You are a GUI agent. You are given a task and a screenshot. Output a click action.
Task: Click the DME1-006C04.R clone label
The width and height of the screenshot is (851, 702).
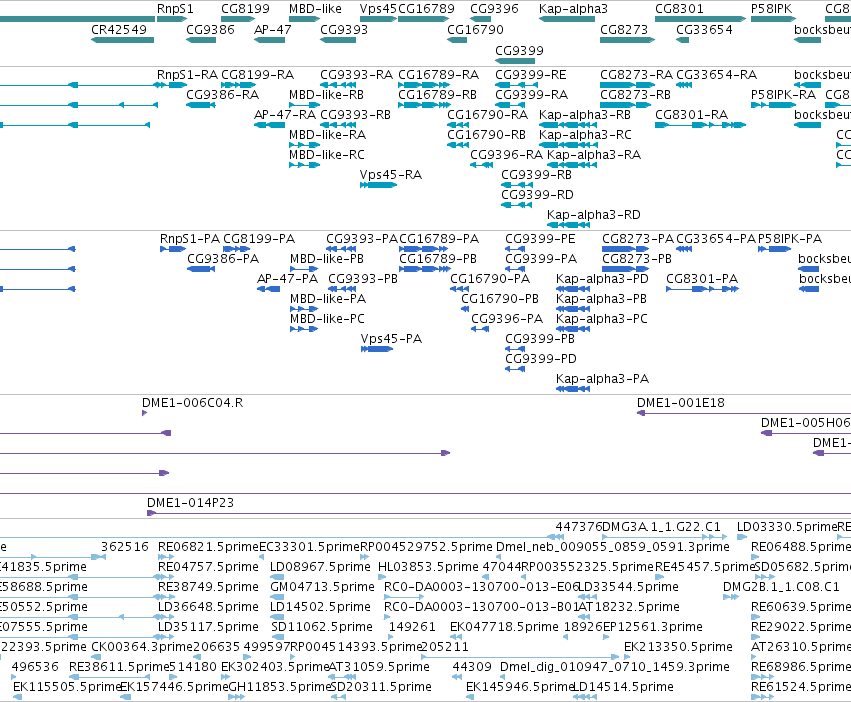tap(193, 403)
